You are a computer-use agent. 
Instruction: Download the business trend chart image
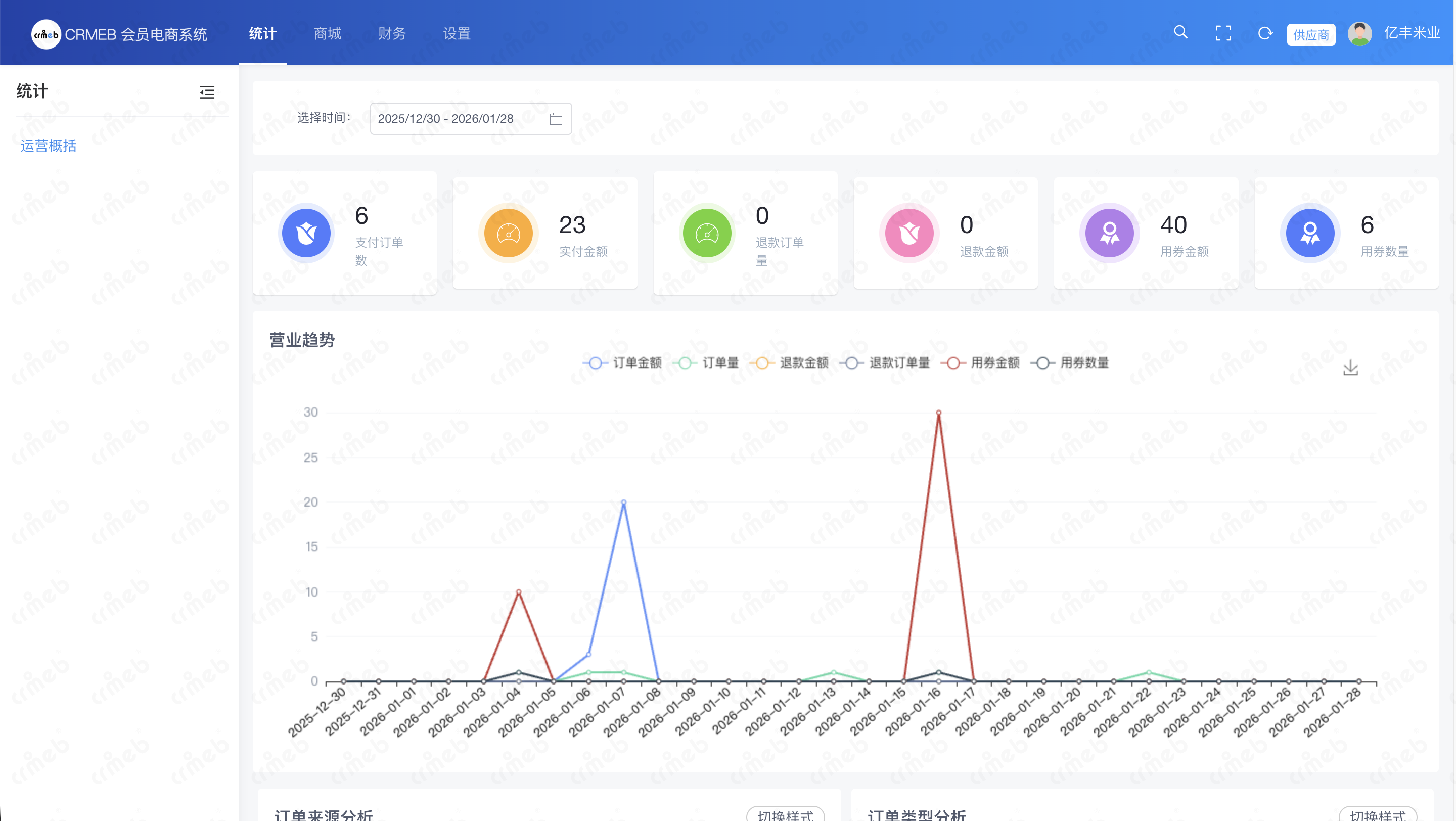click(x=1350, y=368)
